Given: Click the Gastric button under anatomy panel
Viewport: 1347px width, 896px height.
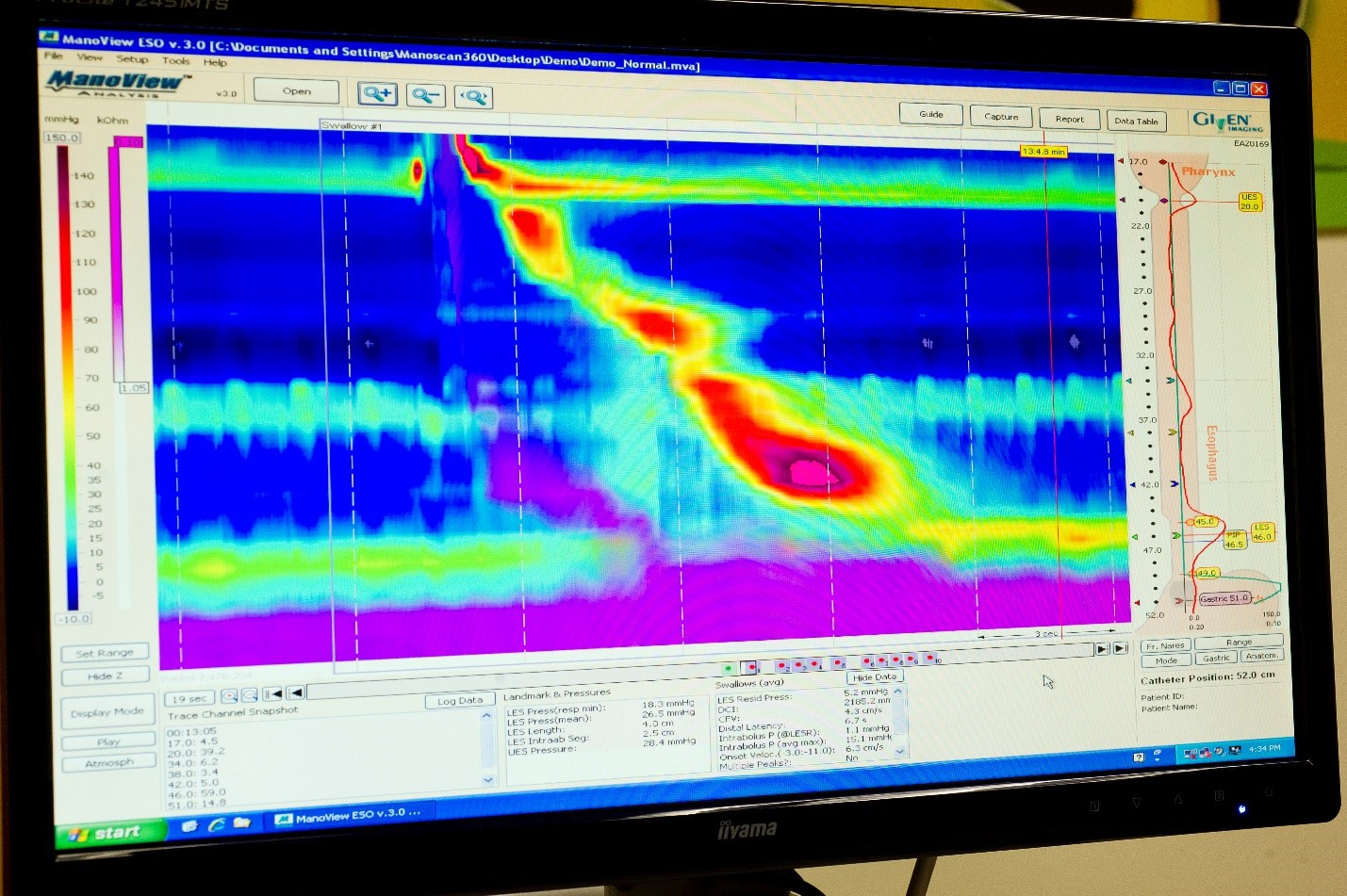Looking at the screenshot, I should tap(1216, 658).
